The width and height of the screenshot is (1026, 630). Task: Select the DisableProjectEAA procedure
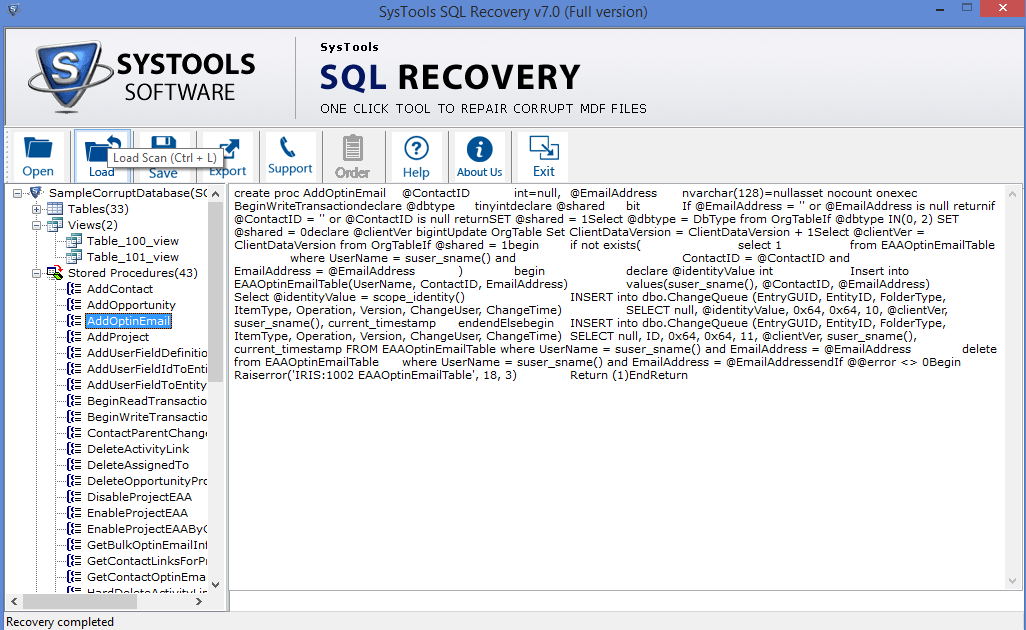139,497
